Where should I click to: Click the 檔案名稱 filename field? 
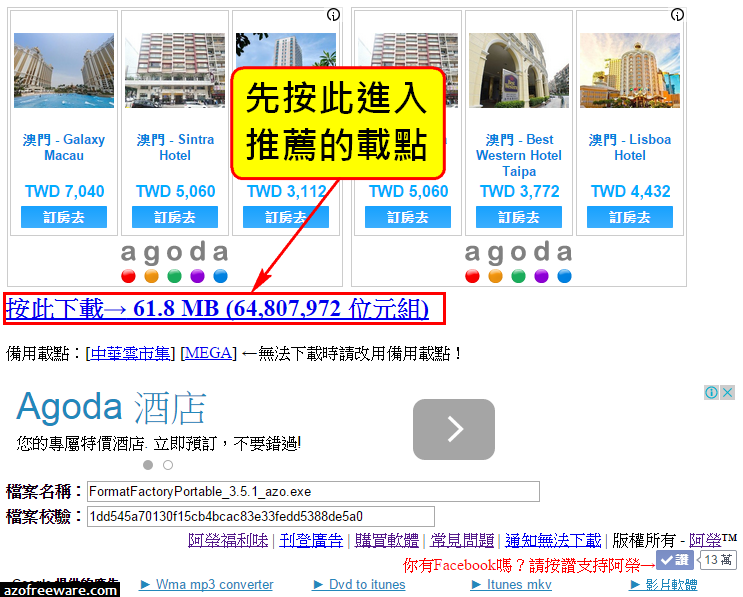tap(313, 491)
